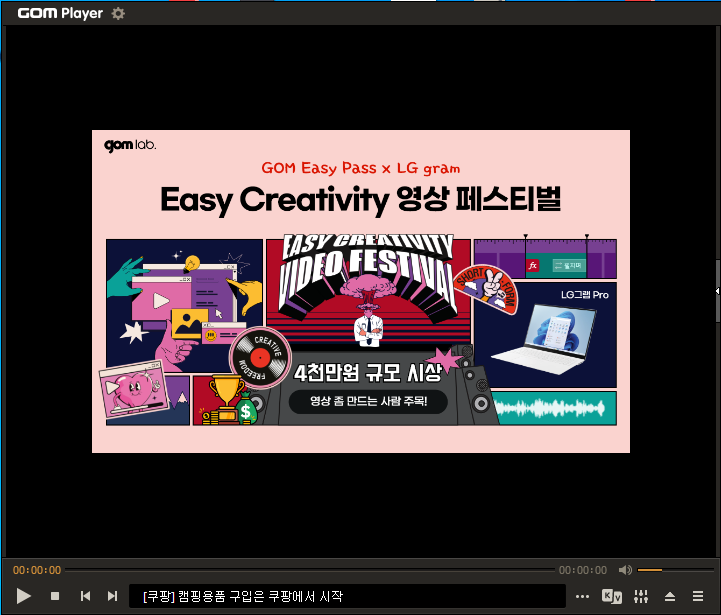The image size is (721, 615).
Task: Open the GOM Player settings gear
Action: pos(118,13)
